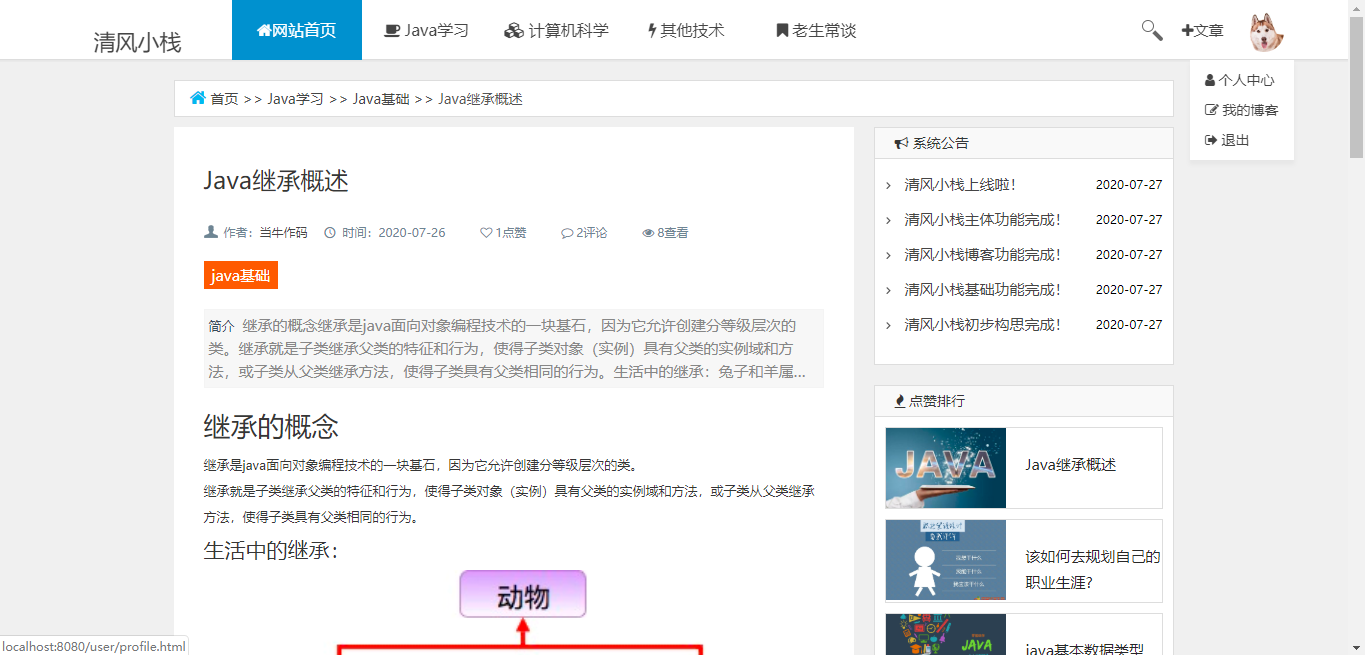Viewport: 1365px width, 655px height.
Task: Open the husky avatar user menu
Action: point(1266,32)
